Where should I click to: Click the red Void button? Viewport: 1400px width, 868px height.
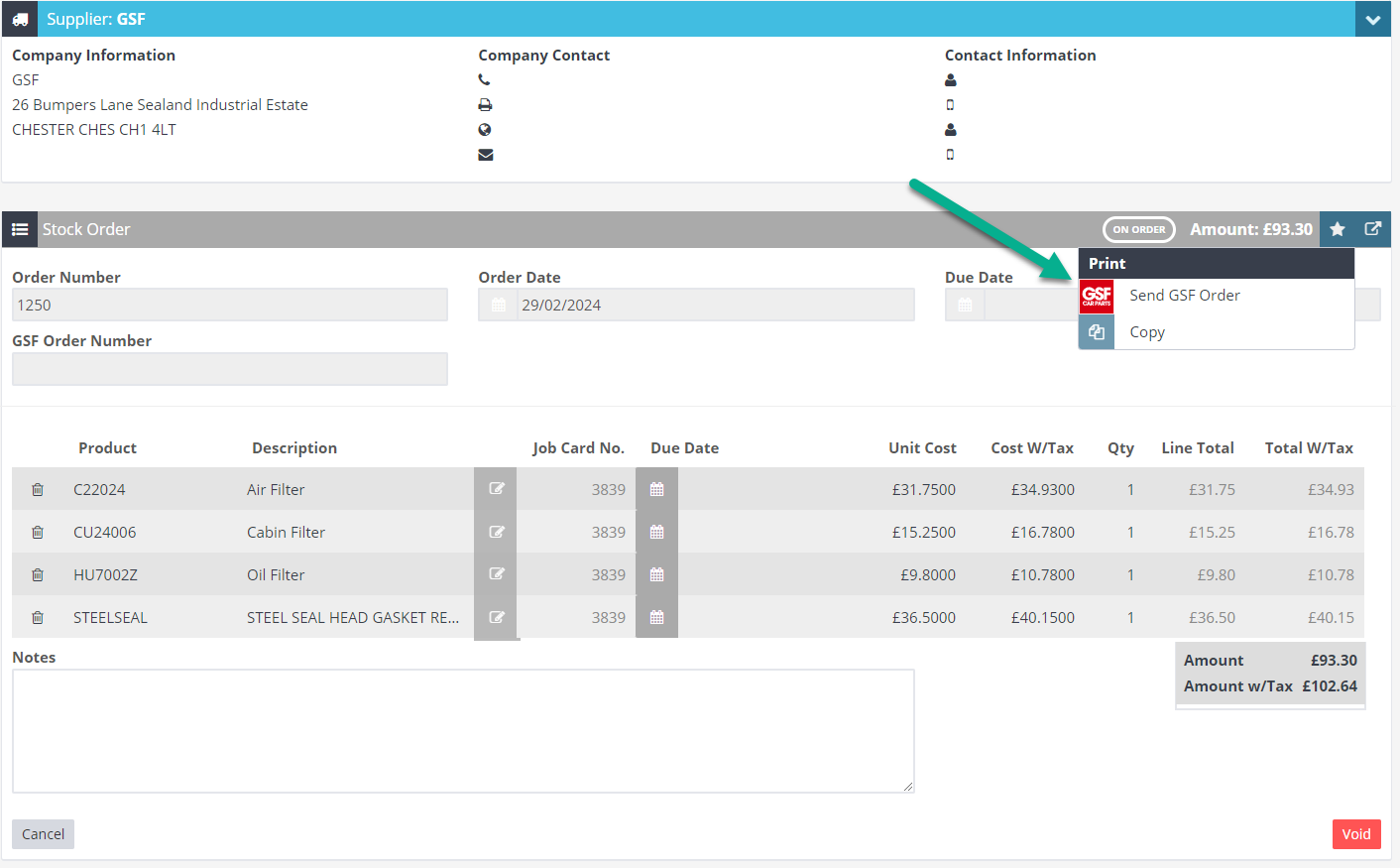1356,834
